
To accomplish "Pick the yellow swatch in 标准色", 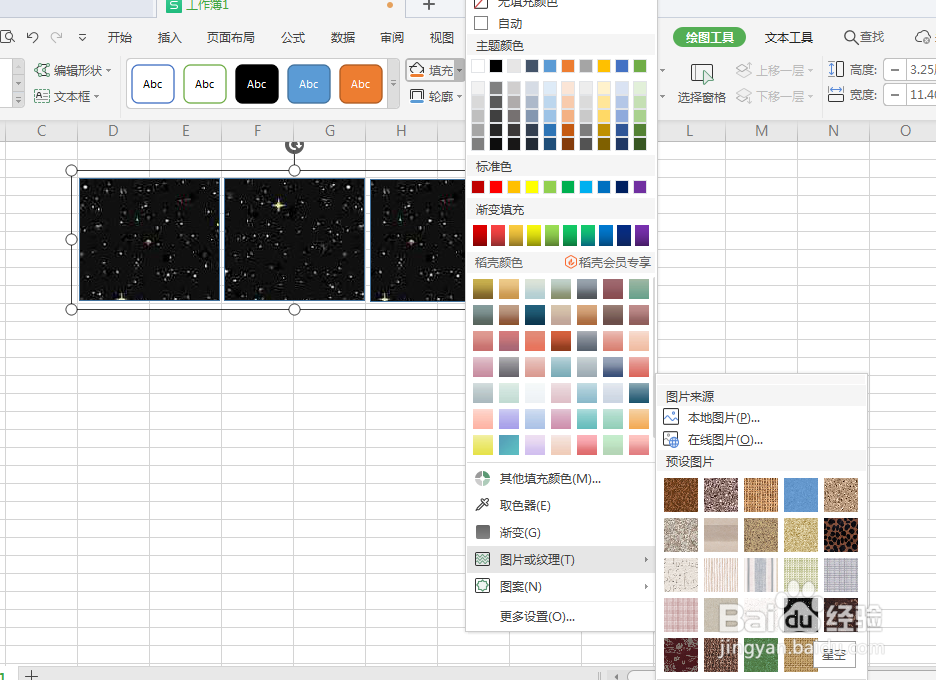I will [532, 187].
